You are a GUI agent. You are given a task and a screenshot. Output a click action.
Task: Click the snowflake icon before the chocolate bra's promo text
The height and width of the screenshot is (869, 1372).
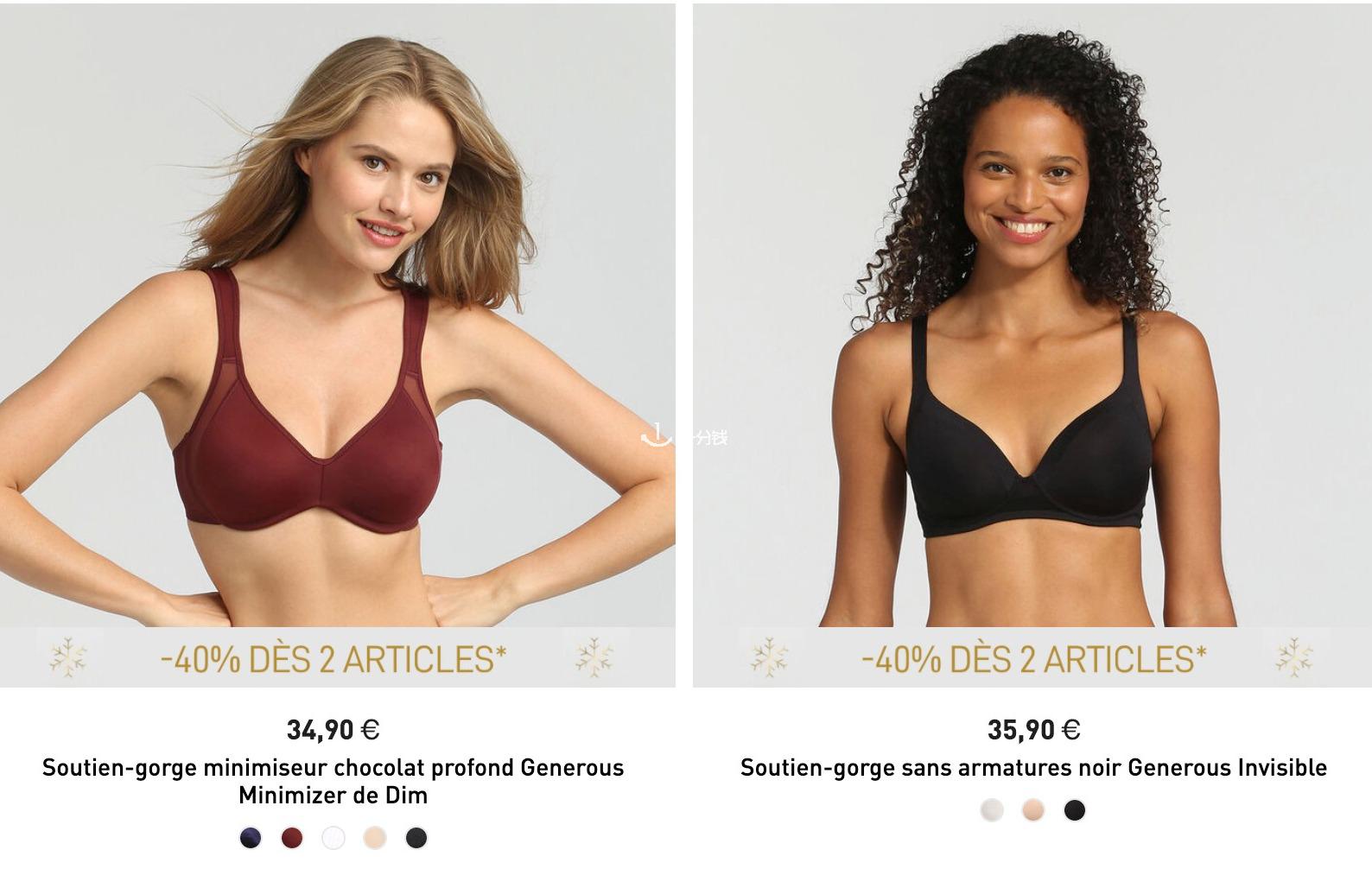coord(68,657)
